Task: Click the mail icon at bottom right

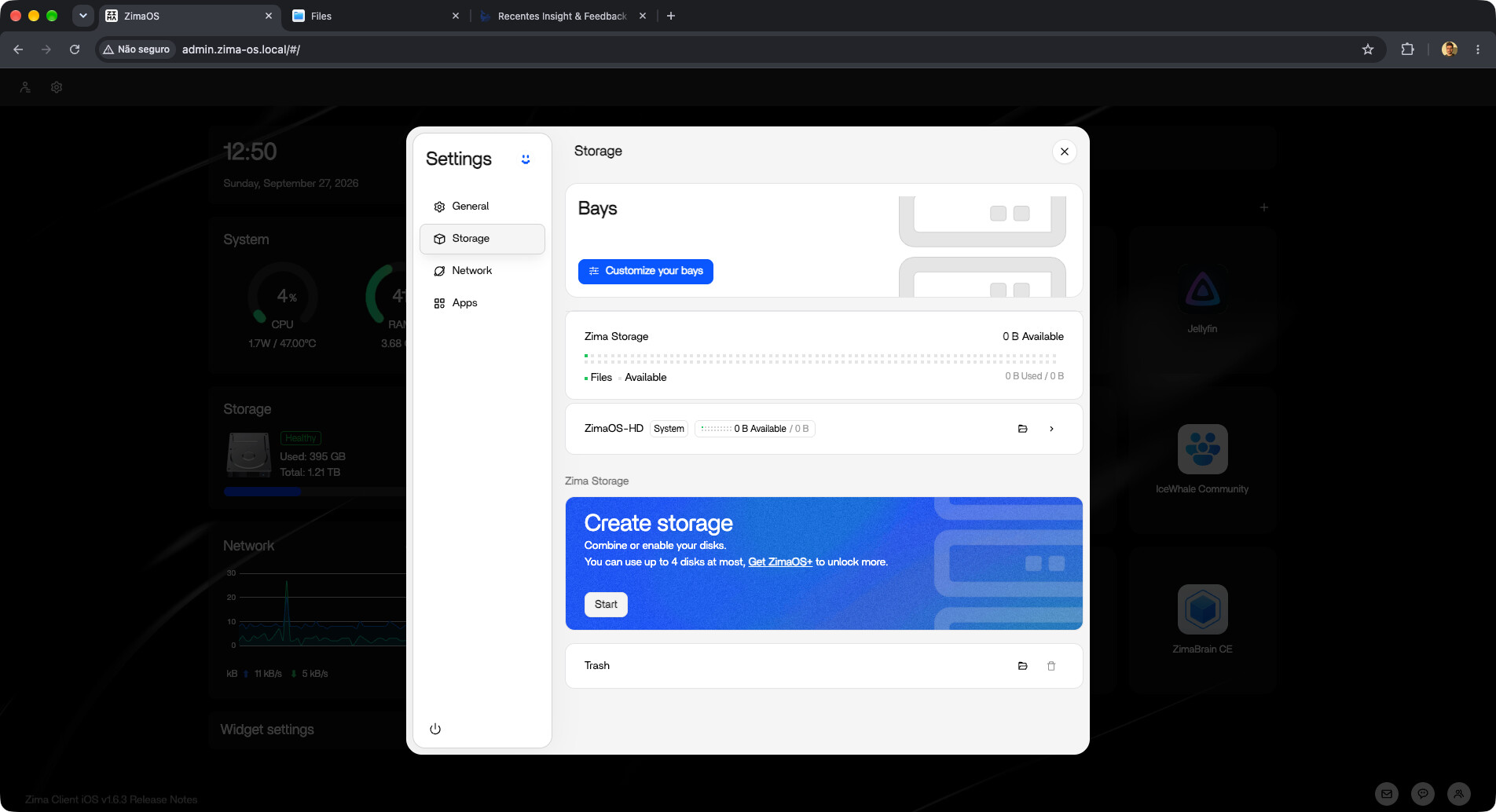Action: click(x=1387, y=794)
